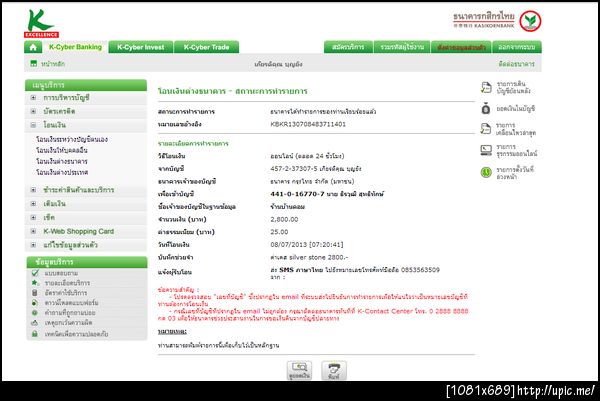Click the checkmark questionnaire icon (แบบสอบถาม)
Image resolution: width=600 pixels, height=401 pixels.
(35, 273)
